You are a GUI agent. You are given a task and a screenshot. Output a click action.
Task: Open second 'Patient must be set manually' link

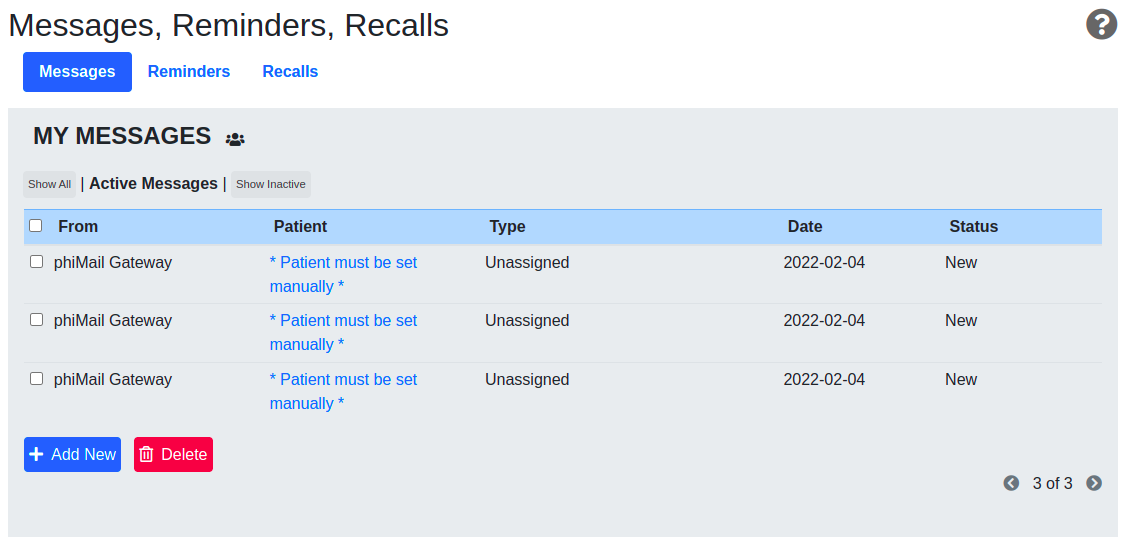tap(343, 332)
